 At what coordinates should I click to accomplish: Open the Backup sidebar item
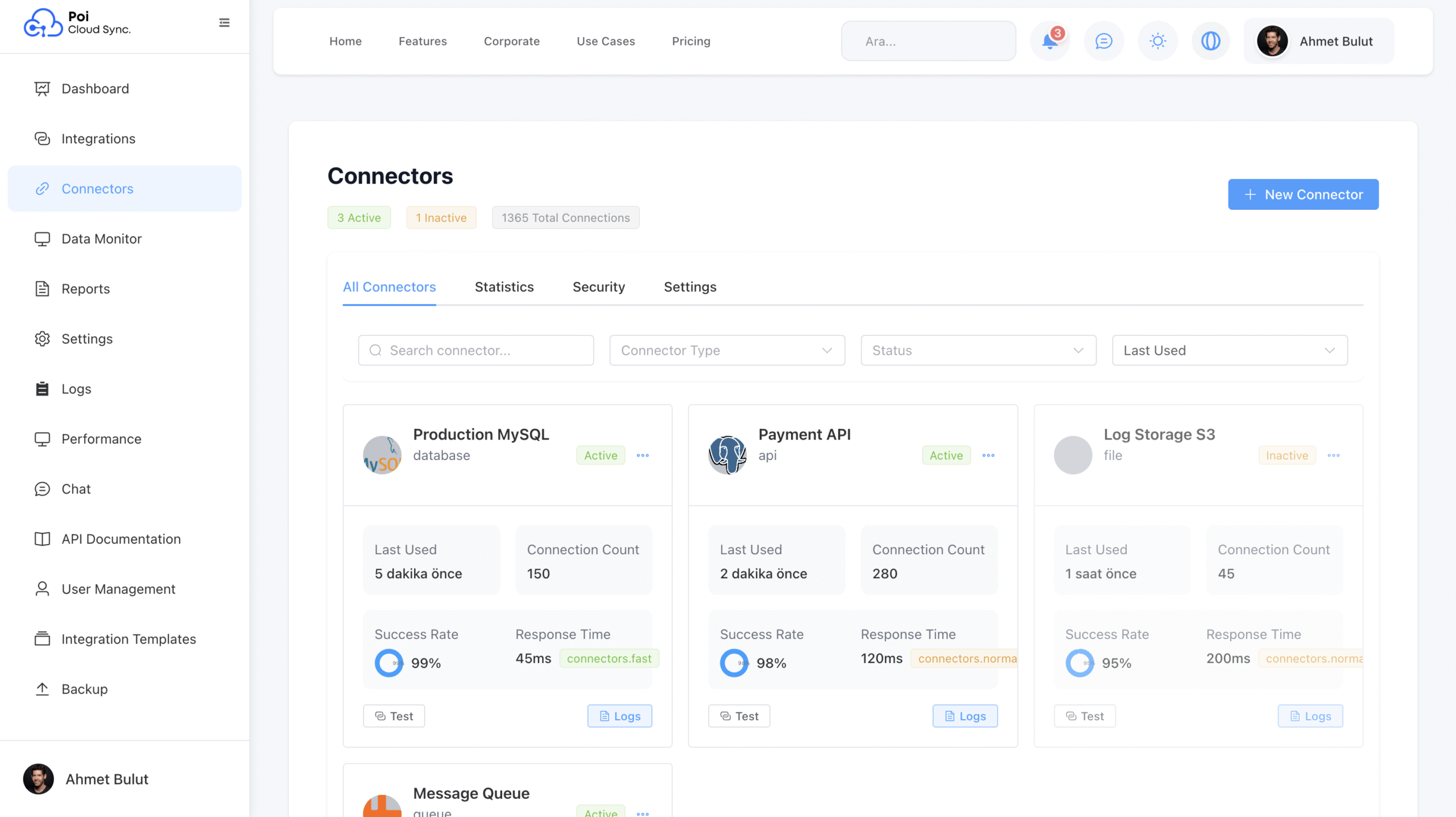click(x=84, y=689)
